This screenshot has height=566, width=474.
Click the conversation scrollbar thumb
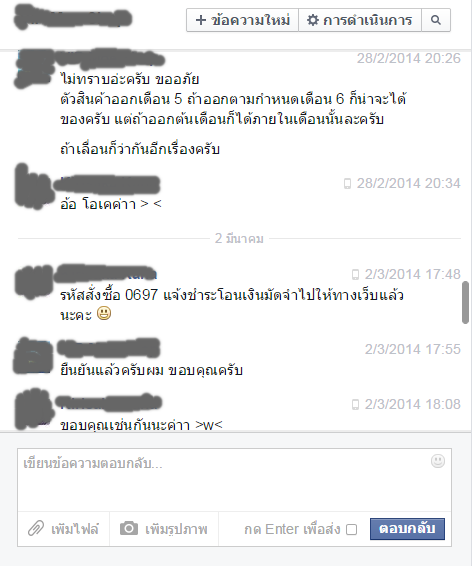click(465, 302)
